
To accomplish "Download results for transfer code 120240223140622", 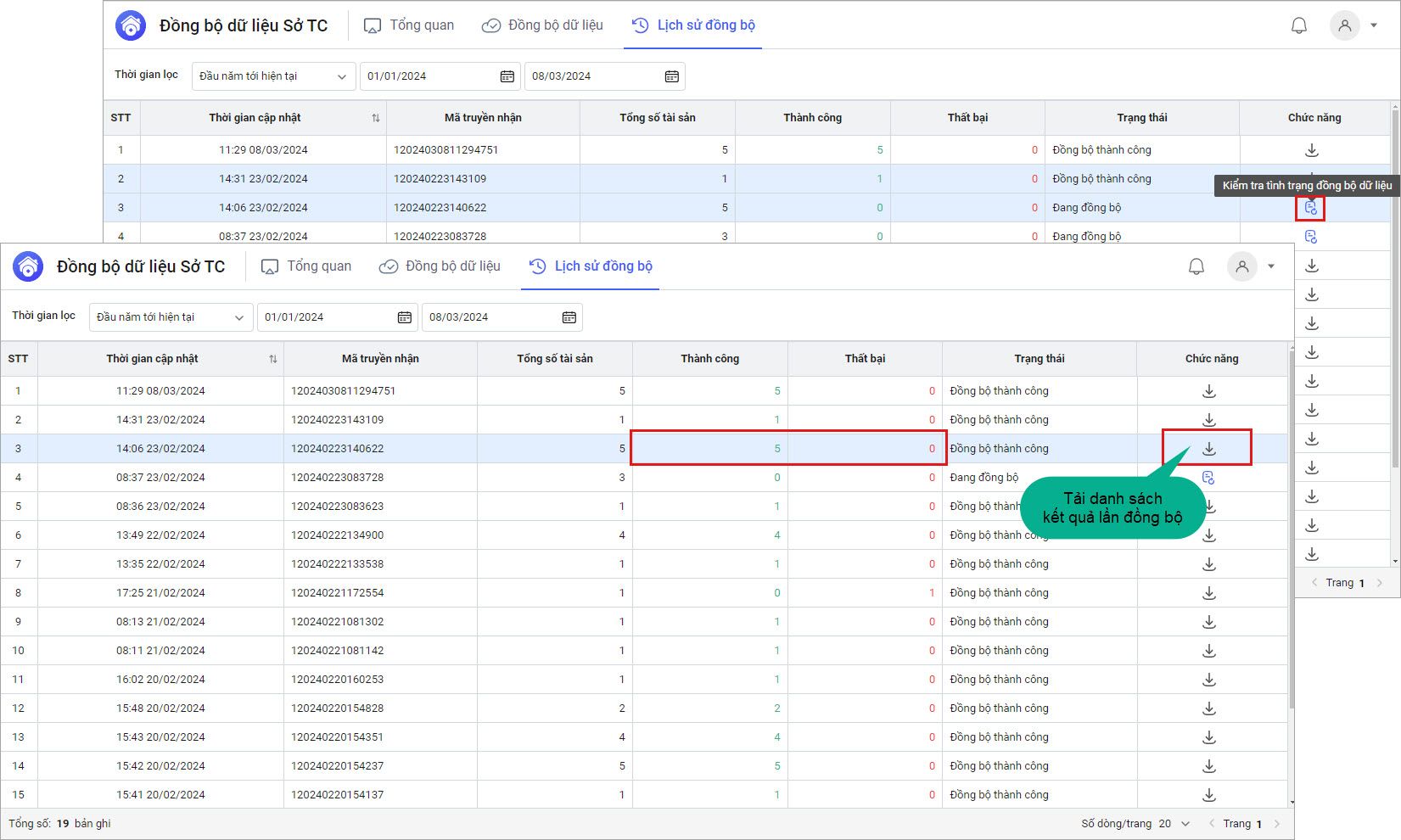I will [1209, 449].
